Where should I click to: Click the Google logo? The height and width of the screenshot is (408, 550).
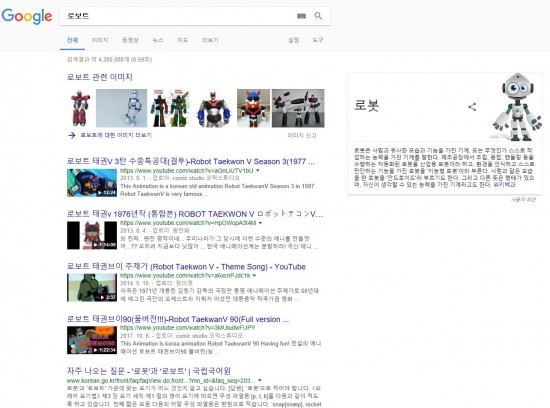27,16
